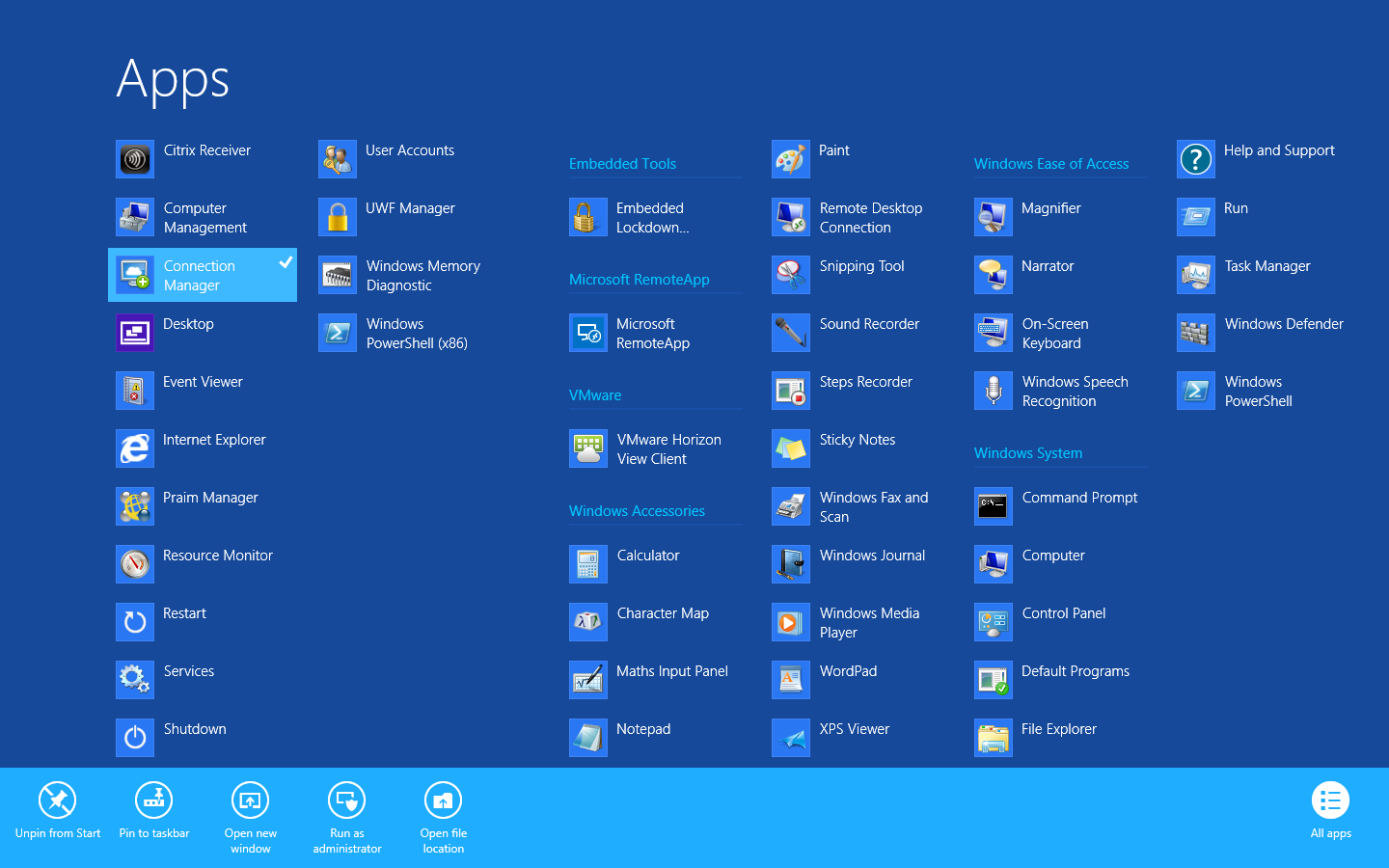Viewport: 1389px width, 868px height.
Task: Open the Calculator icon
Action: [588, 564]
